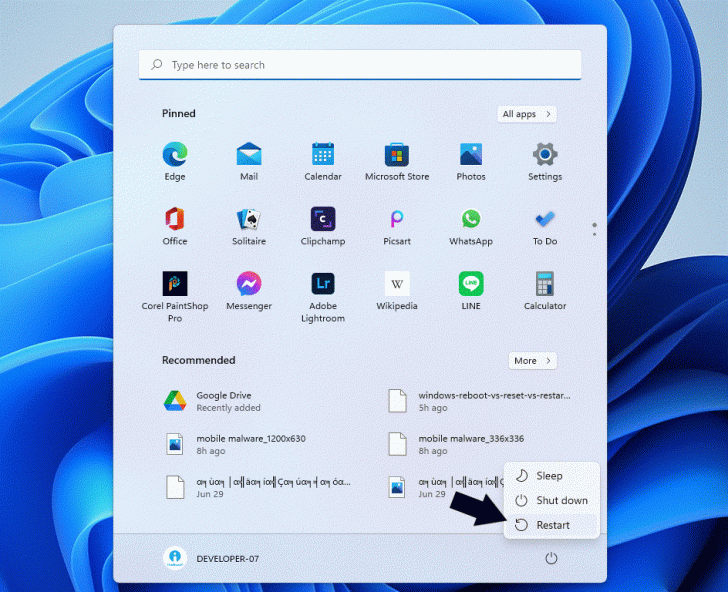The image size is (728, 592).
Task: Launch the Photos app
Action: tap(471, 162)
